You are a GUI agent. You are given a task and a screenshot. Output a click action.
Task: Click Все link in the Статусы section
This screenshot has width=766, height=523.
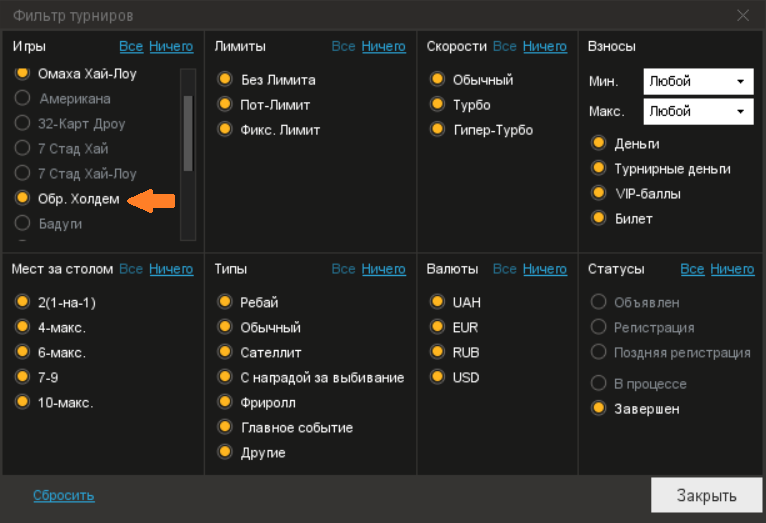tap(692, 269)
